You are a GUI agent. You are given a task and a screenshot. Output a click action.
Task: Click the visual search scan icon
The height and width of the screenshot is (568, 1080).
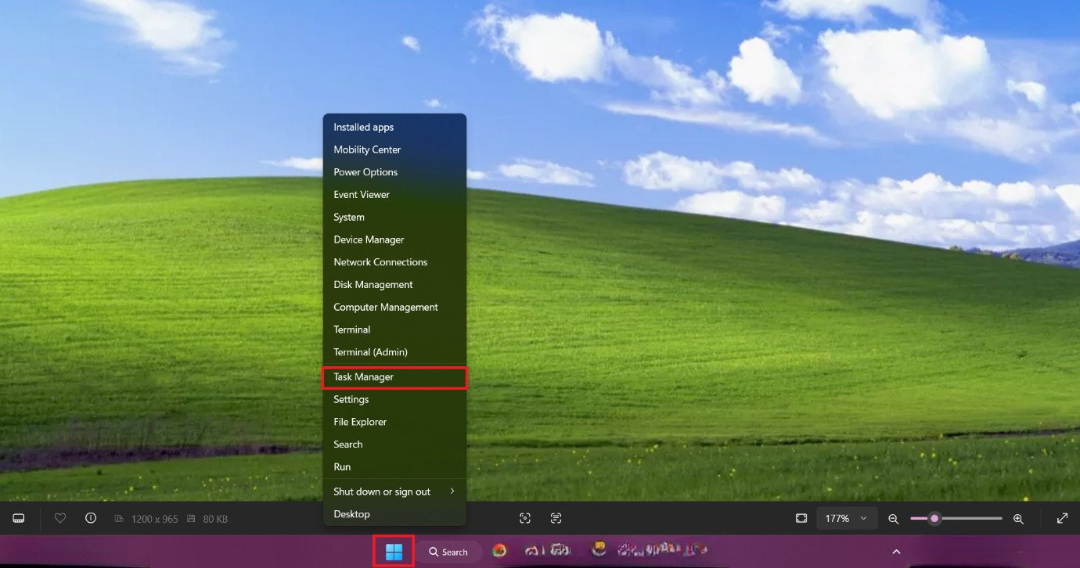coord(525,518)
